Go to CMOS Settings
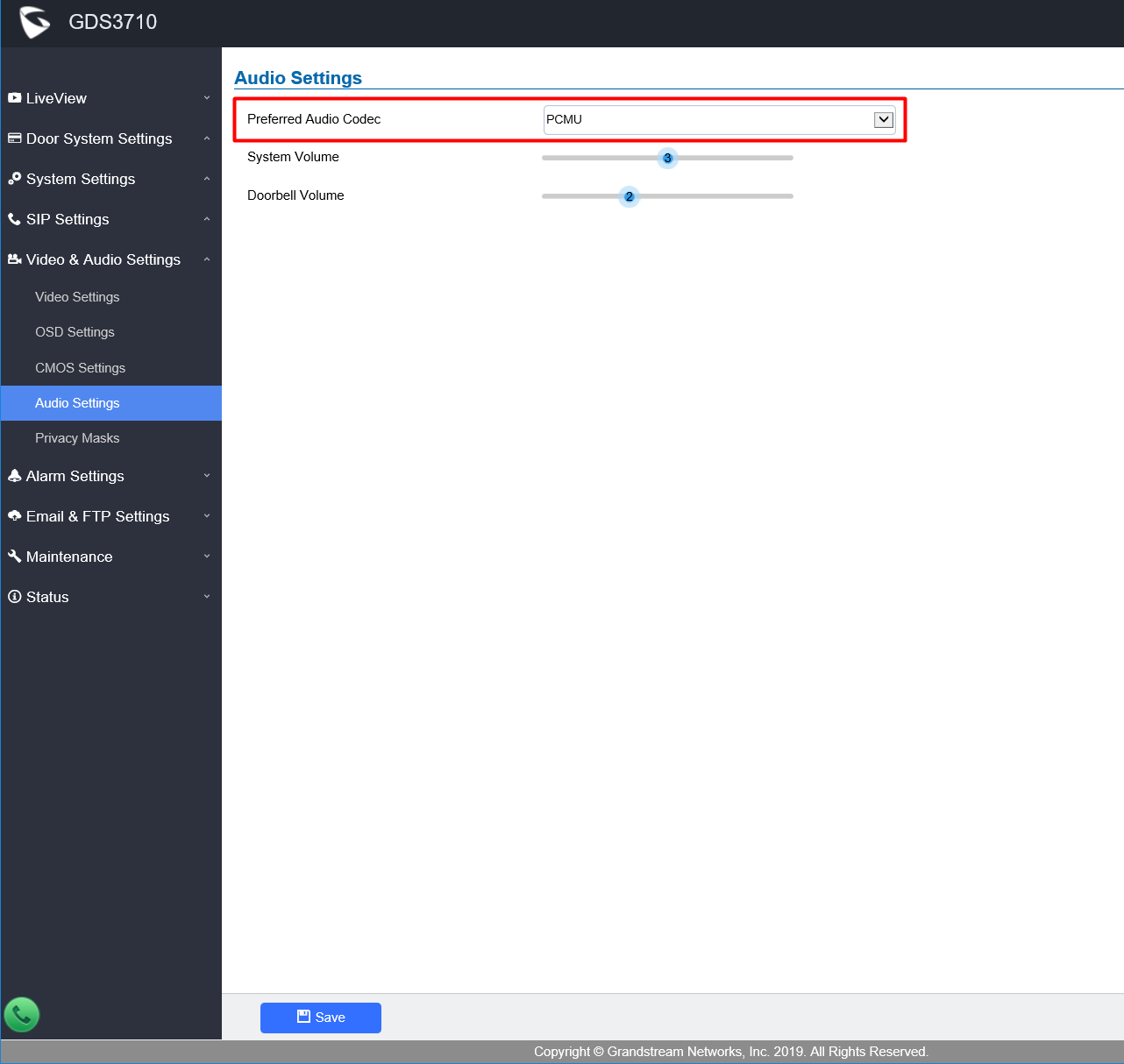Viewport: 1124px width, 1064px height. (x=80, y=368)
